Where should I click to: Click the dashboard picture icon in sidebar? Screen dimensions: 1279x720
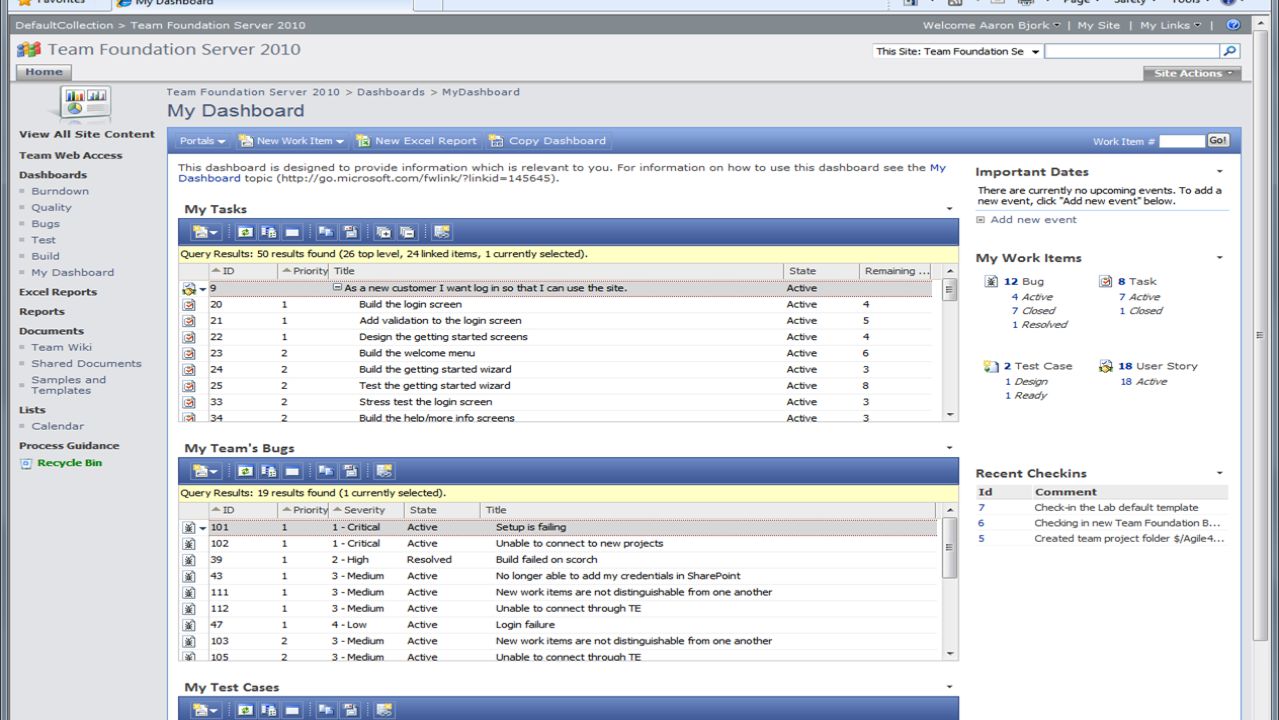click(x=84, y=104)
